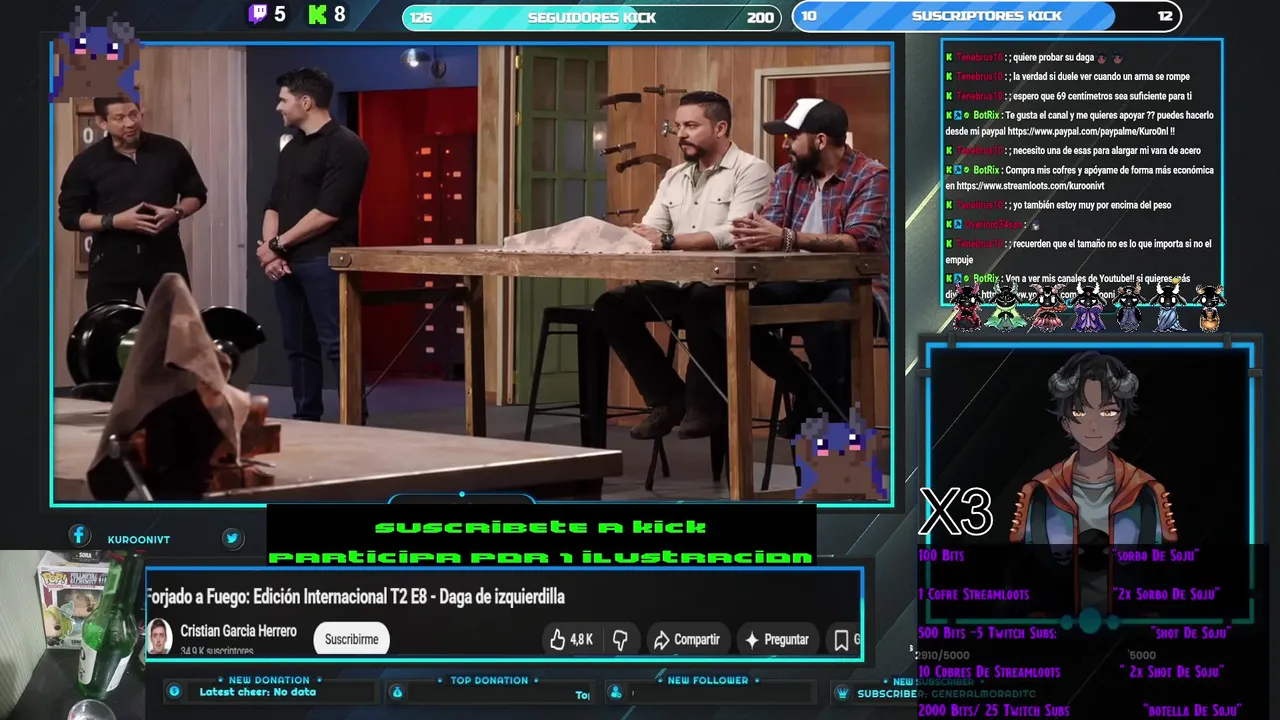Click the New Subscriber crown icon
Image resolution: width=1280 pixels, height=720 pixels.
click(843, 693)
